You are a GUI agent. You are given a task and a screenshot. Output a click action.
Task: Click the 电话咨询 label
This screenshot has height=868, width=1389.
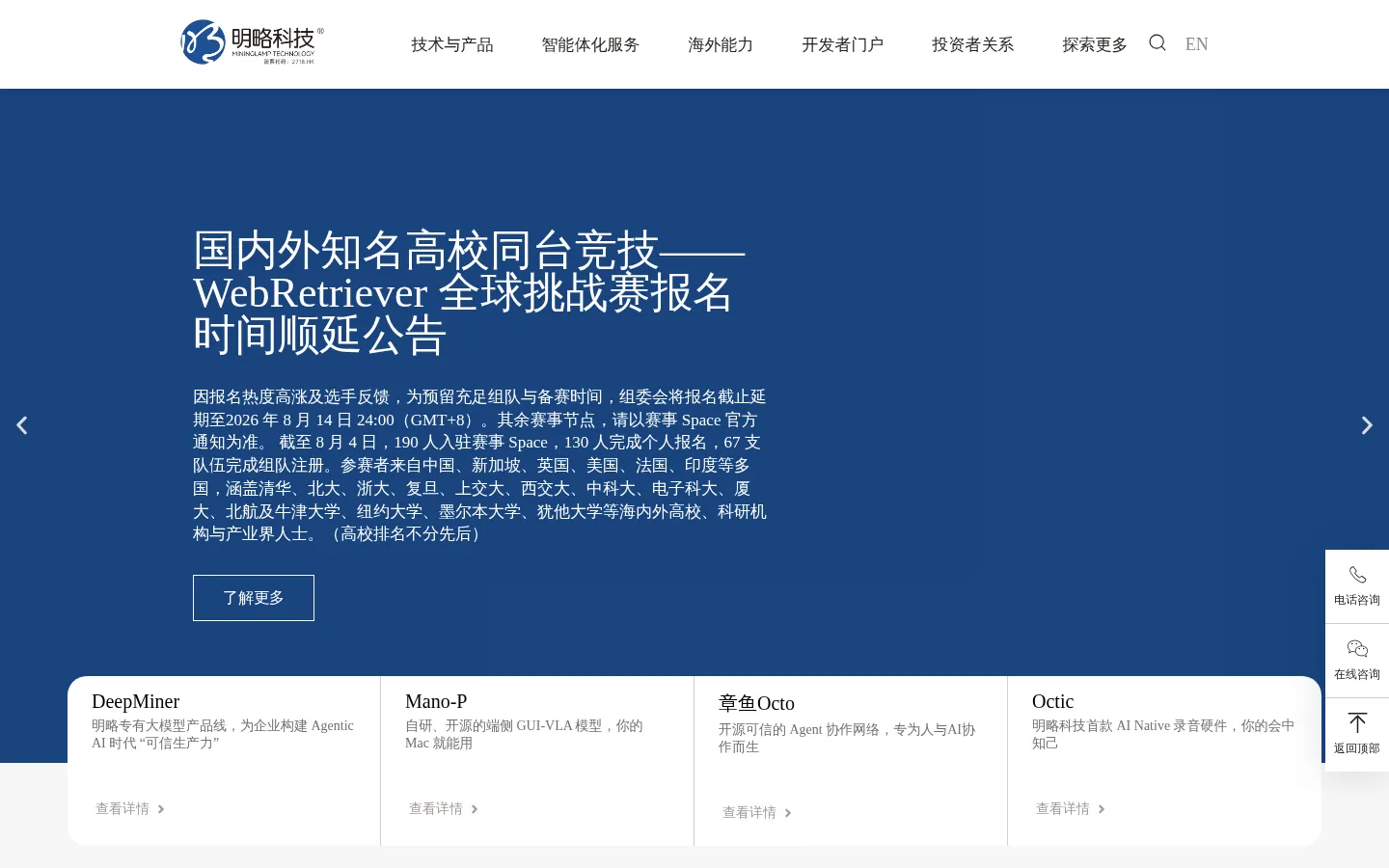click(1357, 600)
